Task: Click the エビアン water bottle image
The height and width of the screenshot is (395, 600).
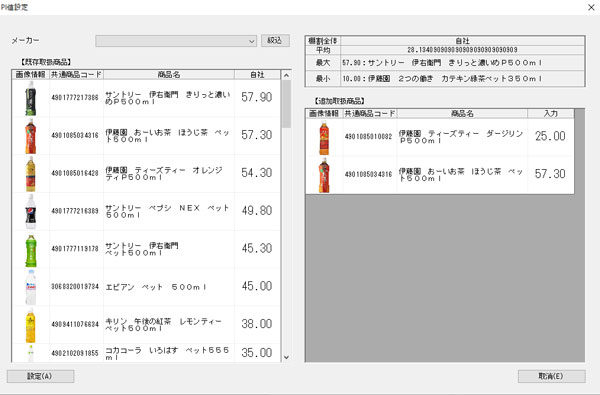Action: click(31, 287)
